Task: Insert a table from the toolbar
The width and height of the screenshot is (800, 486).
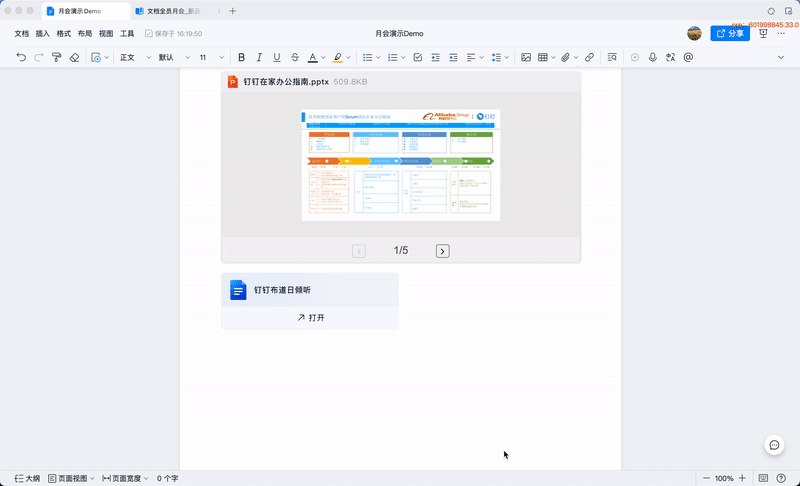Action: [543, 57]
